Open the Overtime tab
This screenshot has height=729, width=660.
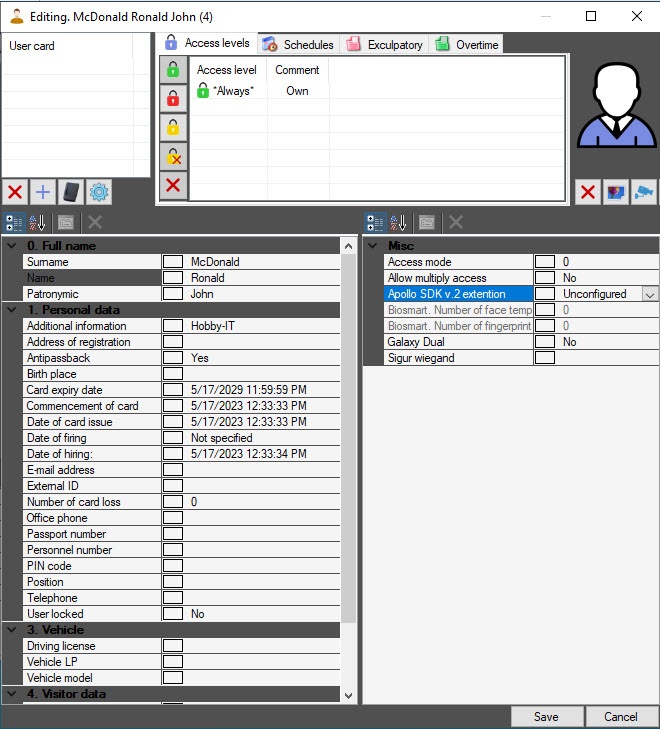pyautogui.click(x=466, y=45)
